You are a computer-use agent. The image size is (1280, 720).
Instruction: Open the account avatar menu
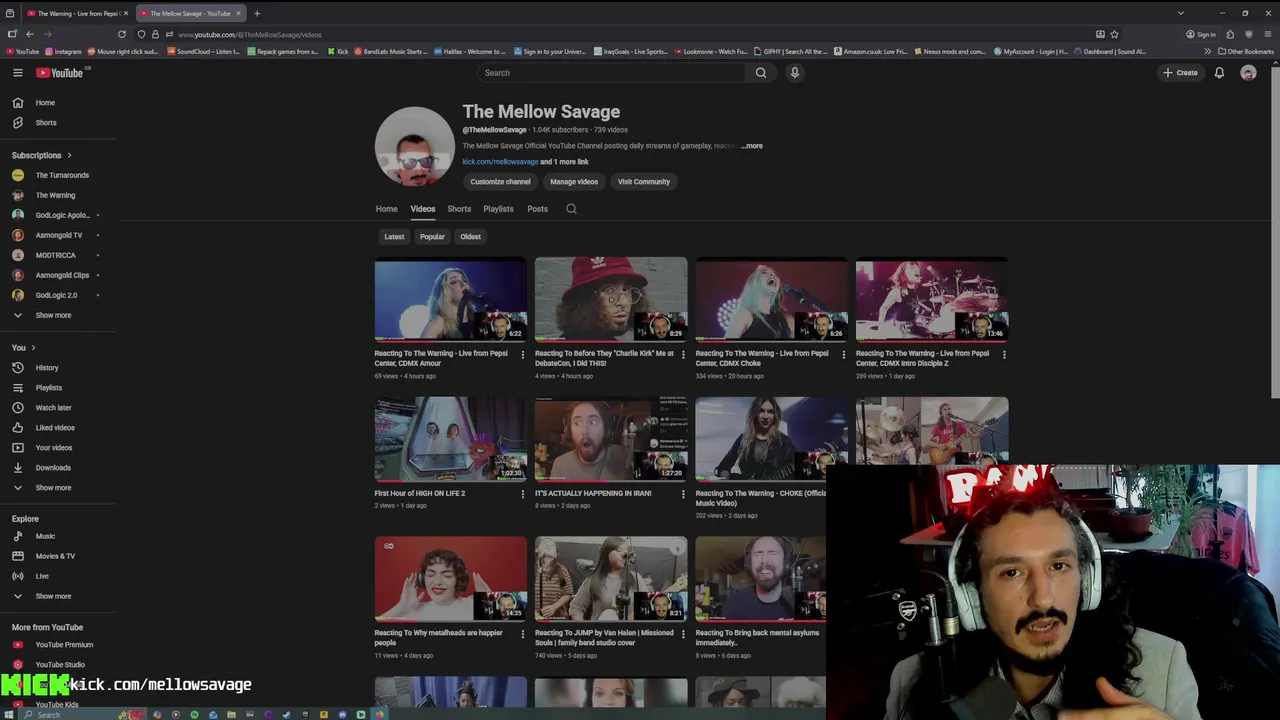pyautogui.click(x=1248, y=72)
